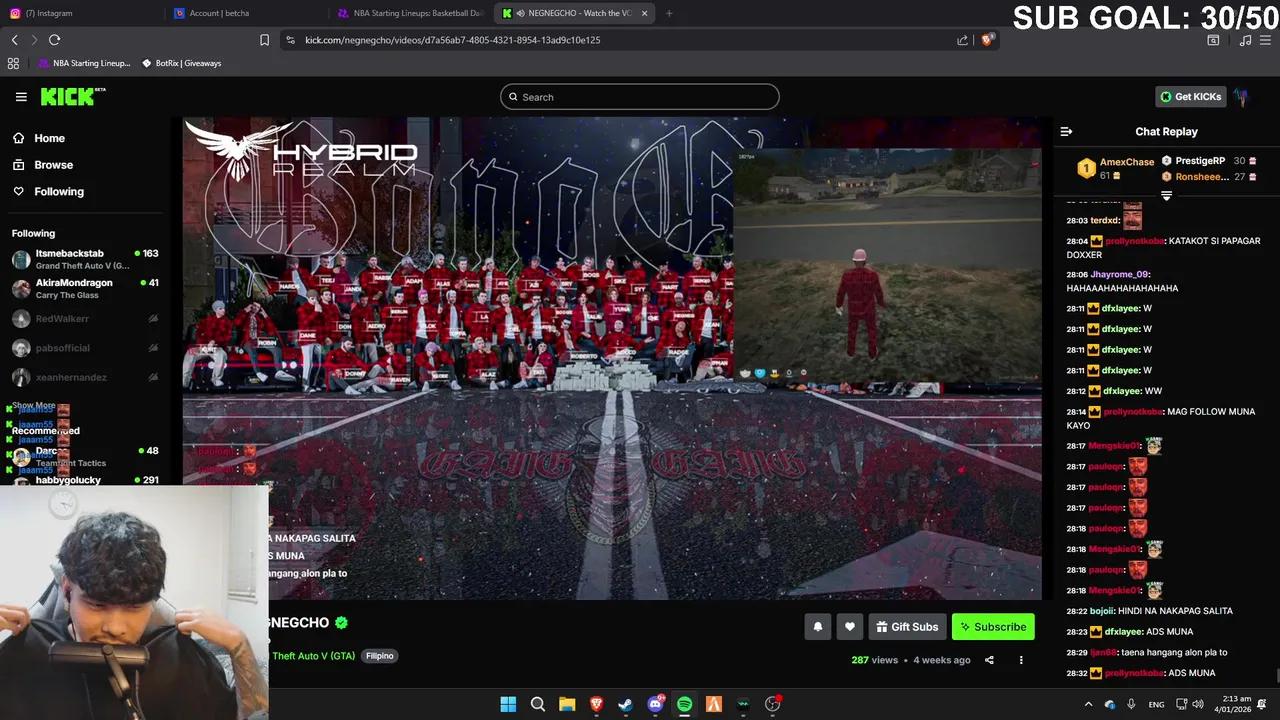Reload the current page

click(x=54, y=40)
